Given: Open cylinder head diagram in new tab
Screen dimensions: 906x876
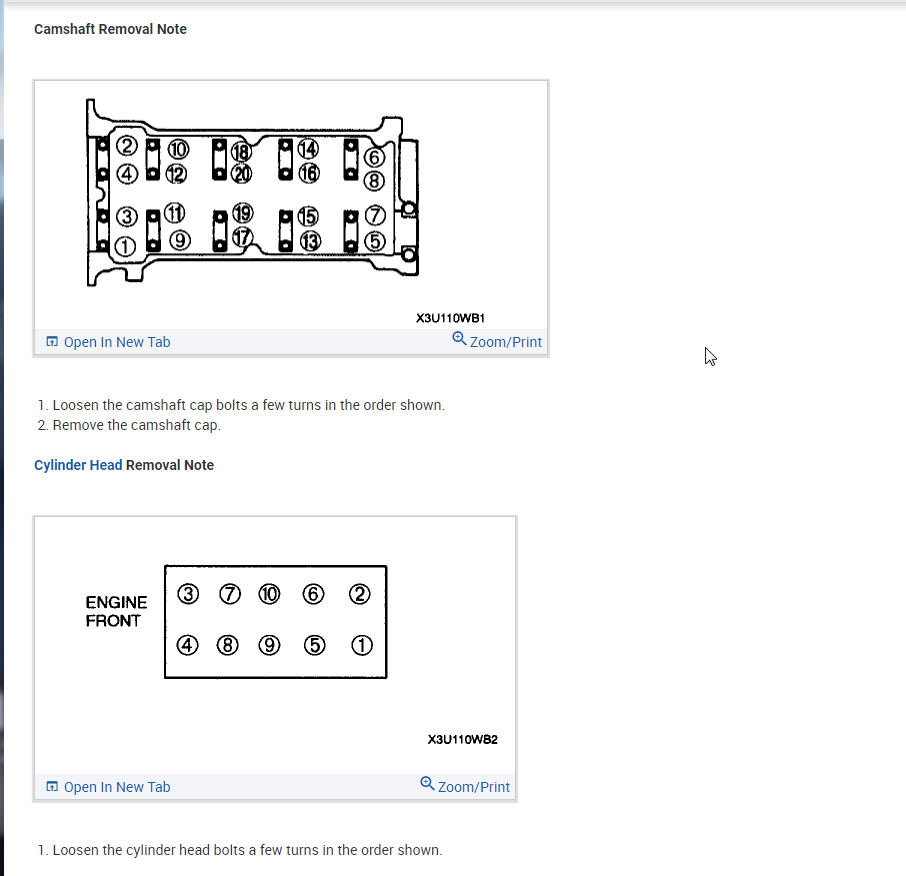Looking at the screenshot, I should pyautogui.click(x=108, y=787).
